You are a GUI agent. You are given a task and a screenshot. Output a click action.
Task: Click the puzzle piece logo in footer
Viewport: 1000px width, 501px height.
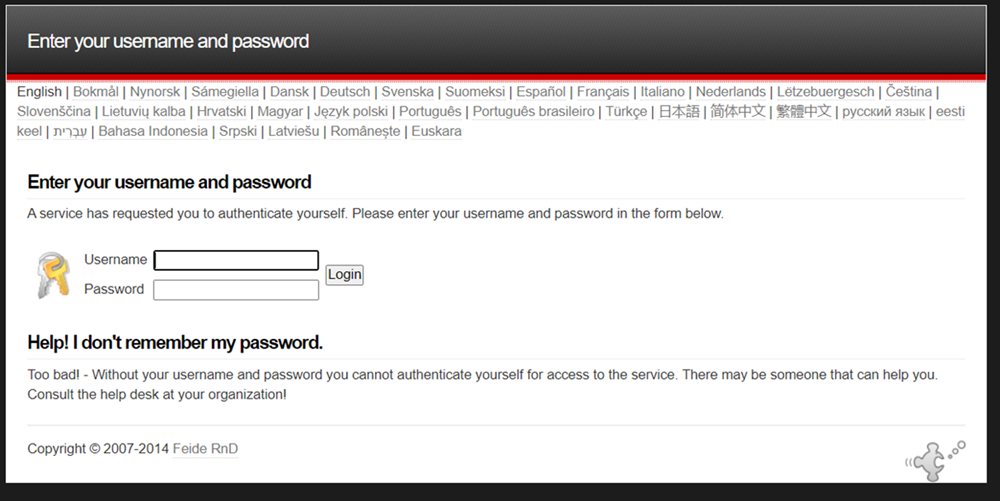[934, 459]
